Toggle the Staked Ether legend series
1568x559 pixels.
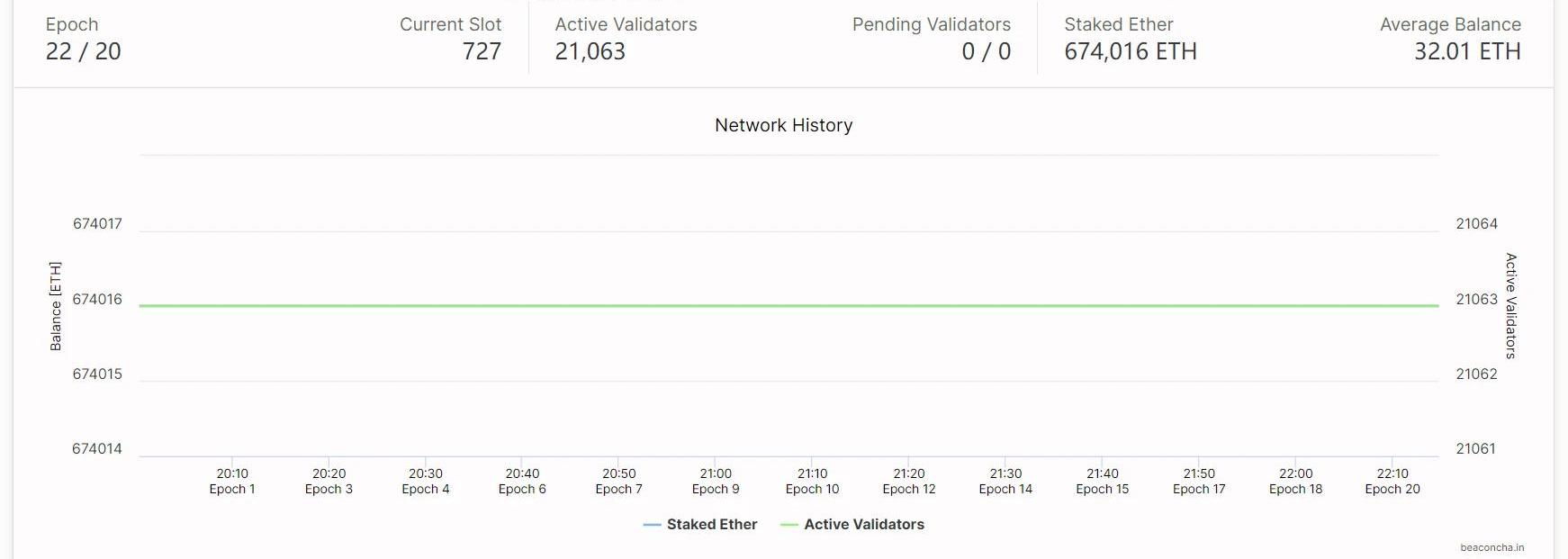pos(711,524)
